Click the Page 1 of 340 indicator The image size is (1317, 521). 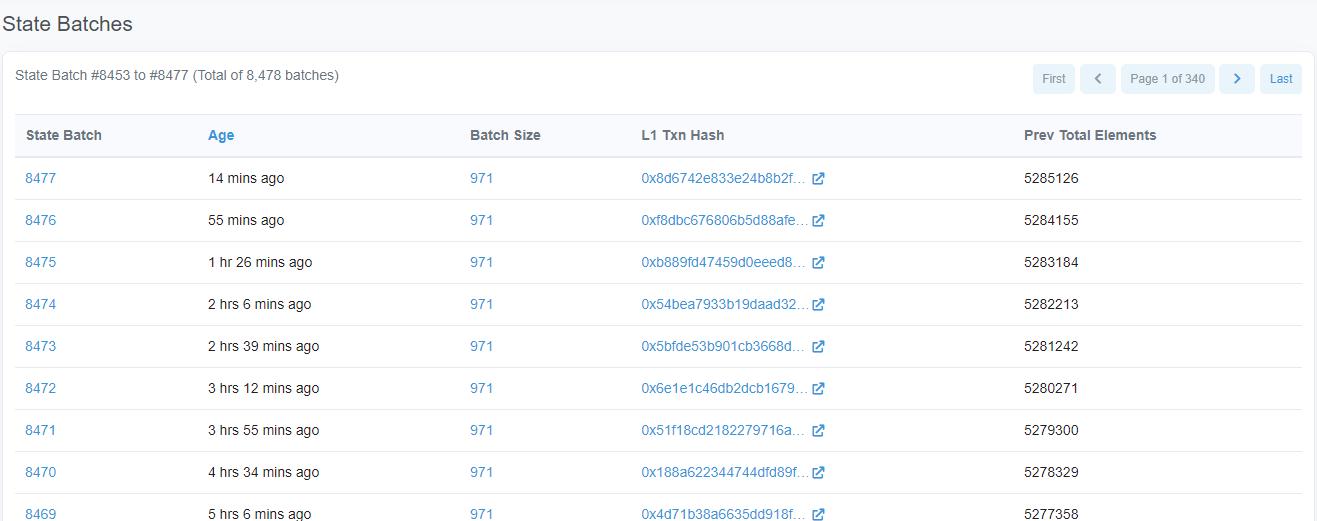click(x=1167, y=79)
